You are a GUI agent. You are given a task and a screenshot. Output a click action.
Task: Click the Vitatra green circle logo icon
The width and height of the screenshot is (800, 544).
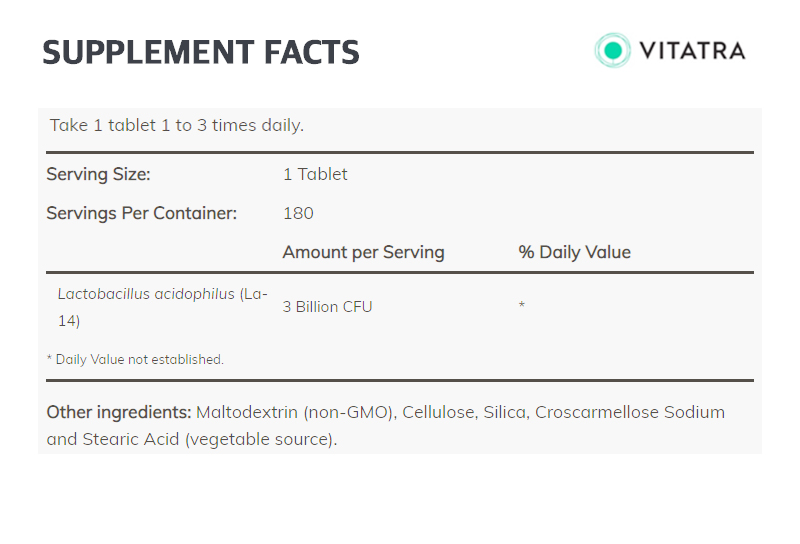612,50
